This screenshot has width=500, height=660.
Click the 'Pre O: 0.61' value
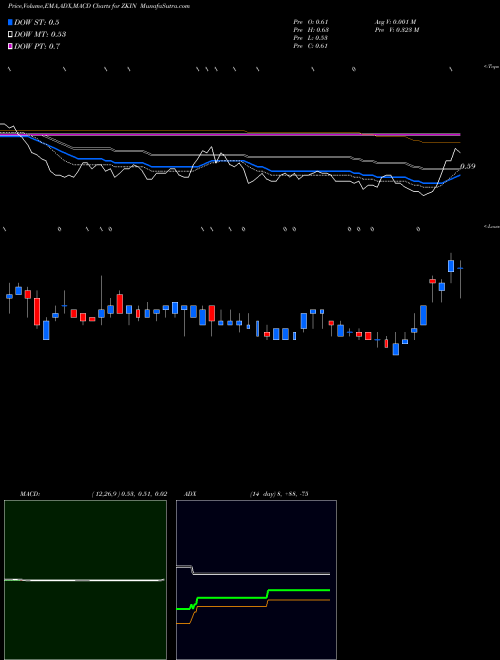click(311, 22)
